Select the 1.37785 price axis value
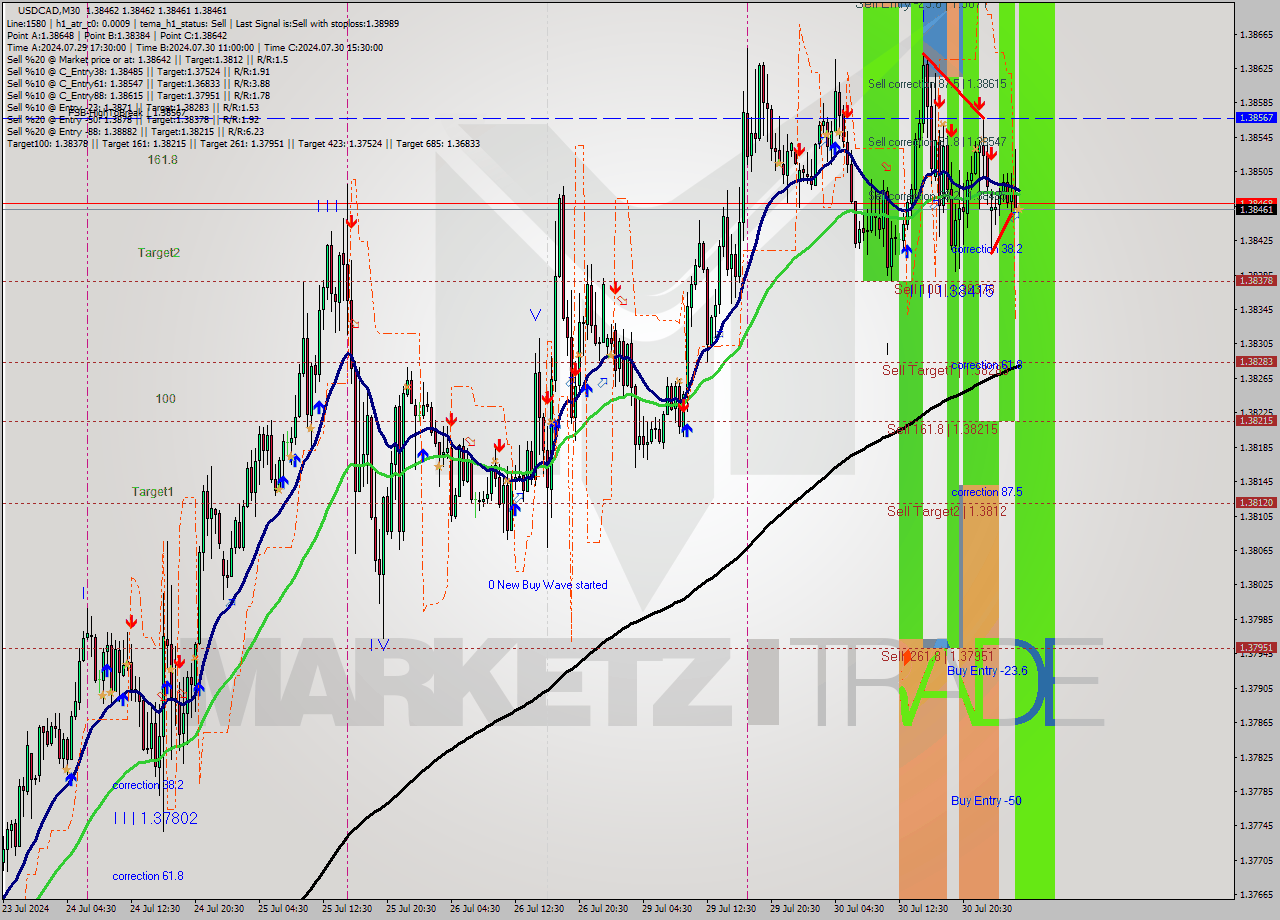 pyautogui.click(x=1256, y=791)
